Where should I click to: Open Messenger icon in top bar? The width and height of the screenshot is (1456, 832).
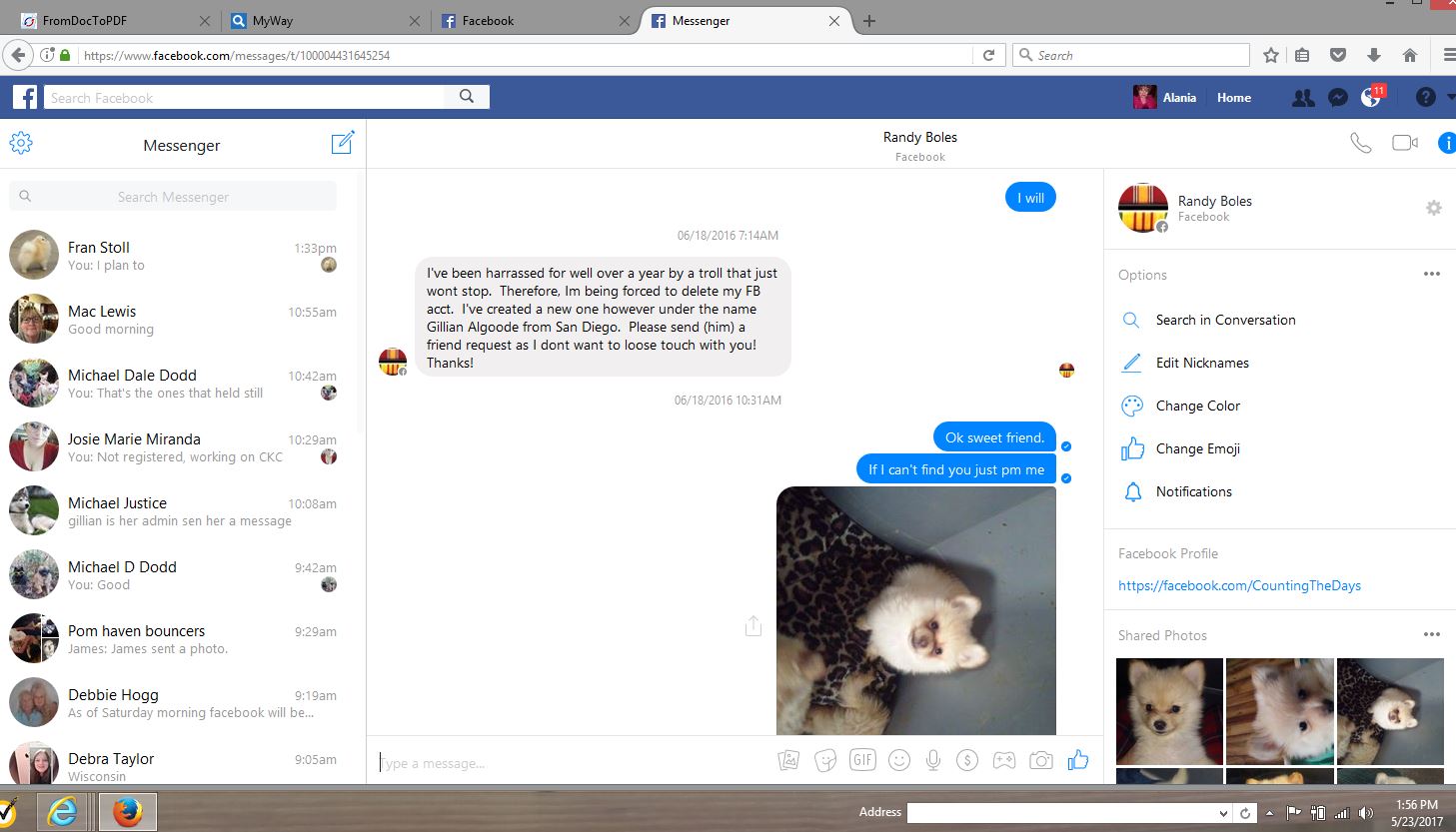click(1338, 98)
